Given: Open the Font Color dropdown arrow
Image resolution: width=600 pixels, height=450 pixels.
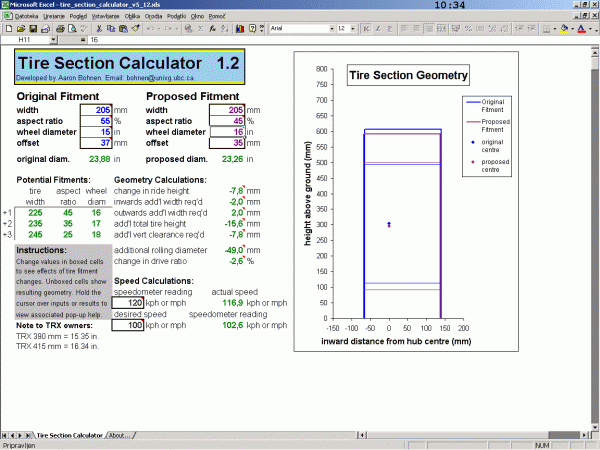Looking at the screenshot, I should pyautogui.click(x=590, y=28).
